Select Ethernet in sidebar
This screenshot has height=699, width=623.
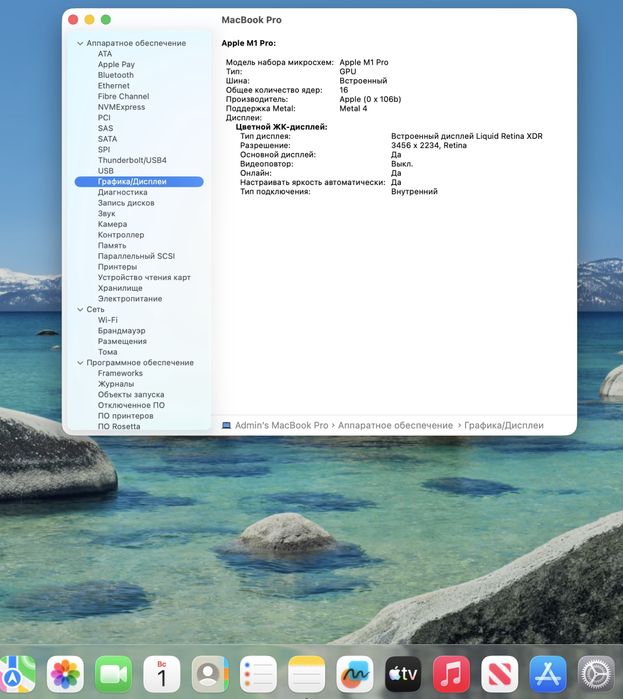coord(114,86)
